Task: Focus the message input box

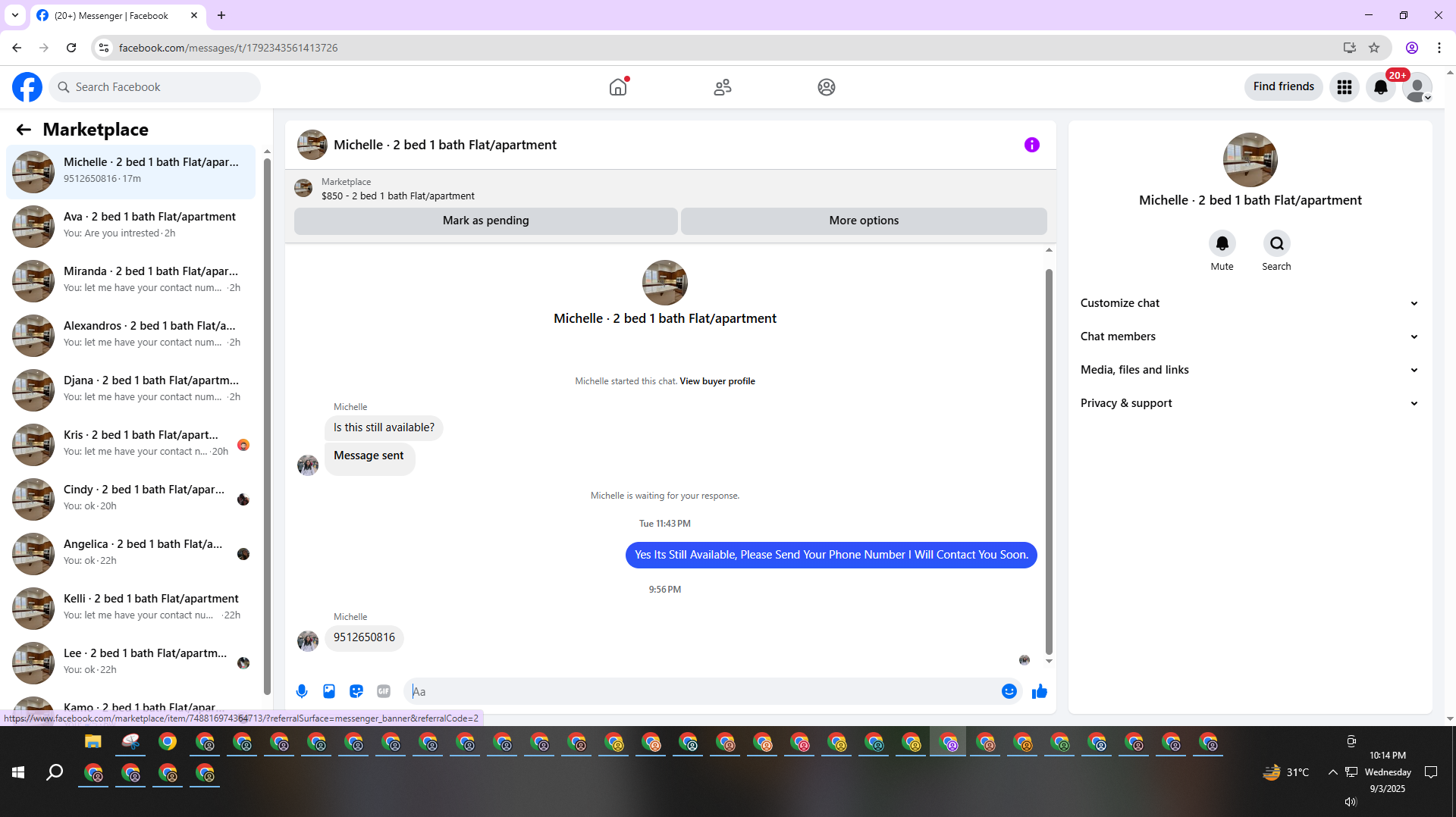Action: tap(704, 691)
